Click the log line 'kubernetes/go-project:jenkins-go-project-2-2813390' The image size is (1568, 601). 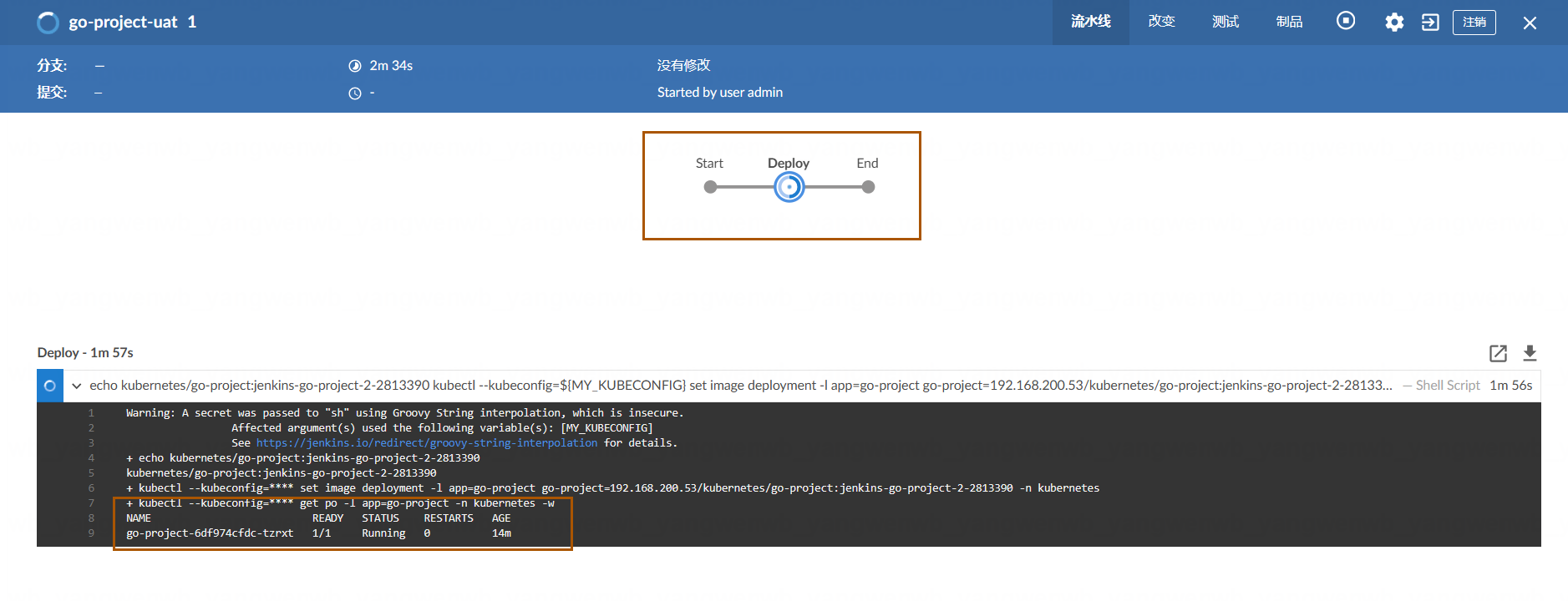point(282,473)
